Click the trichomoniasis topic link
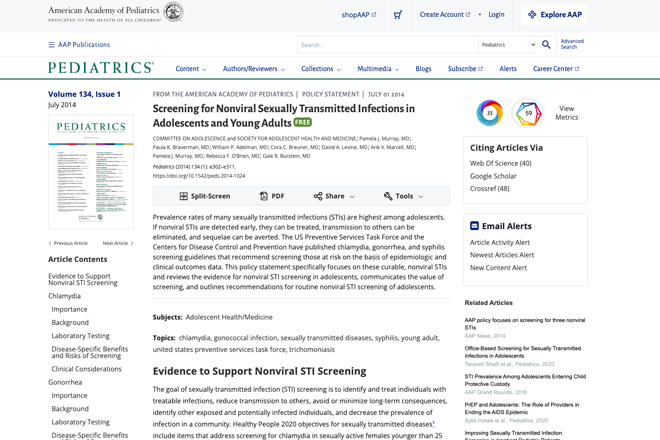 [312, 349]
